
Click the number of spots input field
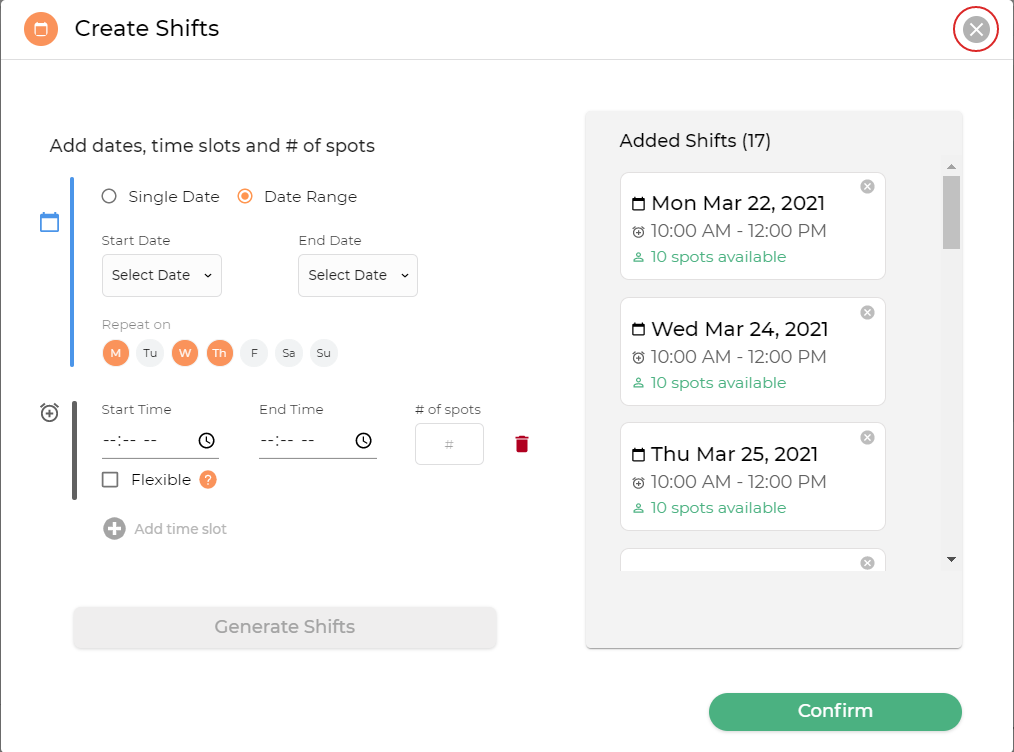(449, 445)
